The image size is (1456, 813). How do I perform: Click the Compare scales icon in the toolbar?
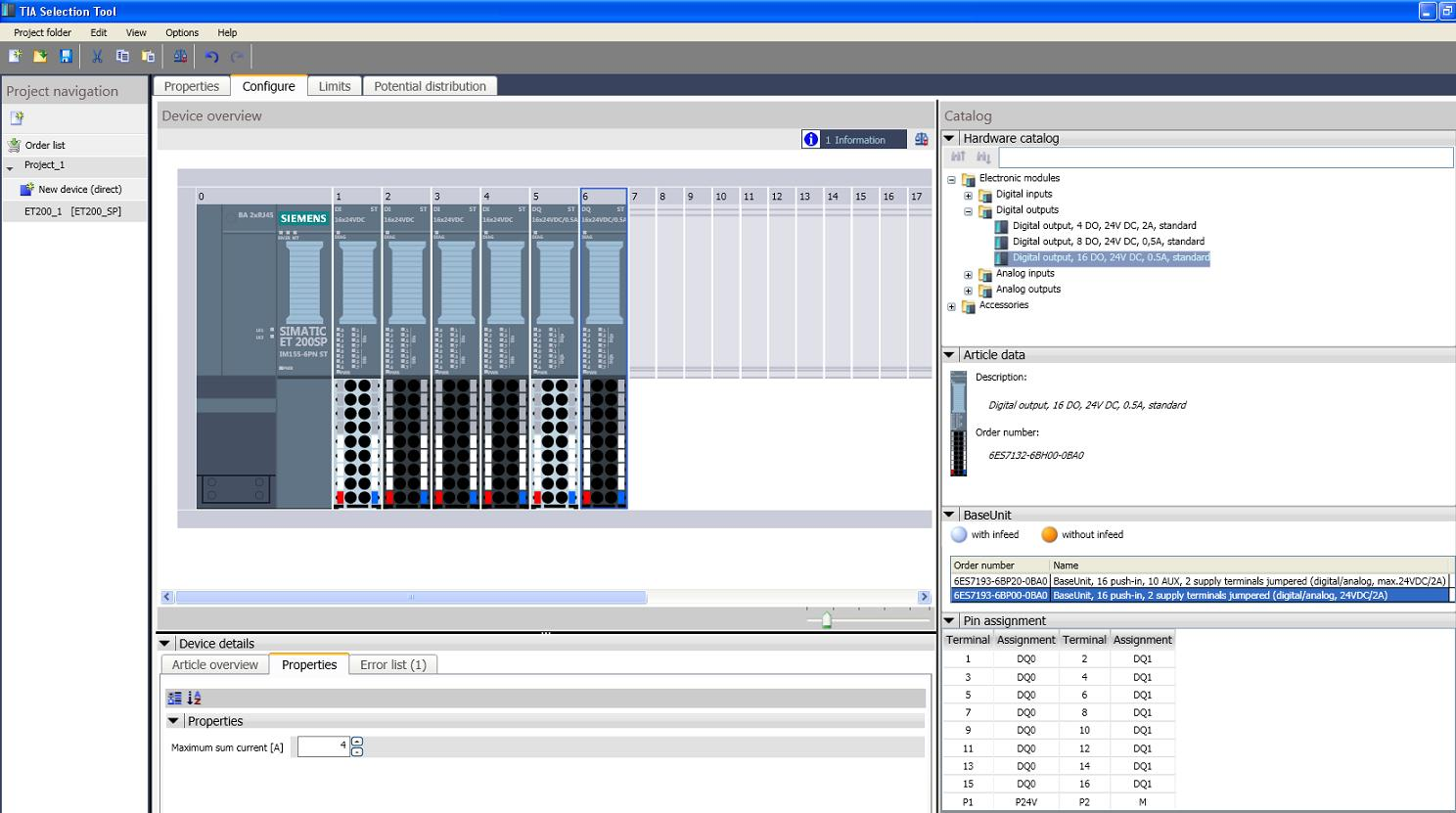coord(180,57)
